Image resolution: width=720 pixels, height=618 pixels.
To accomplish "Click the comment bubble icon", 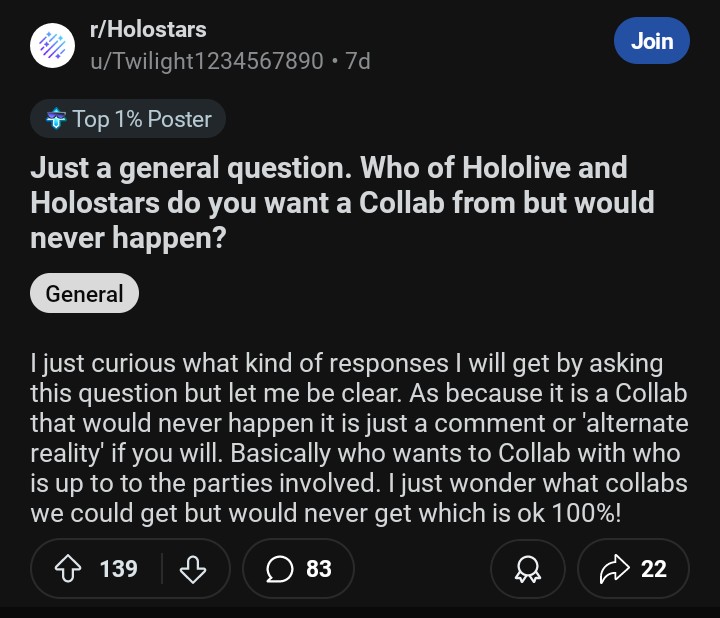I will pyautogui.click(x=279, y=569).
